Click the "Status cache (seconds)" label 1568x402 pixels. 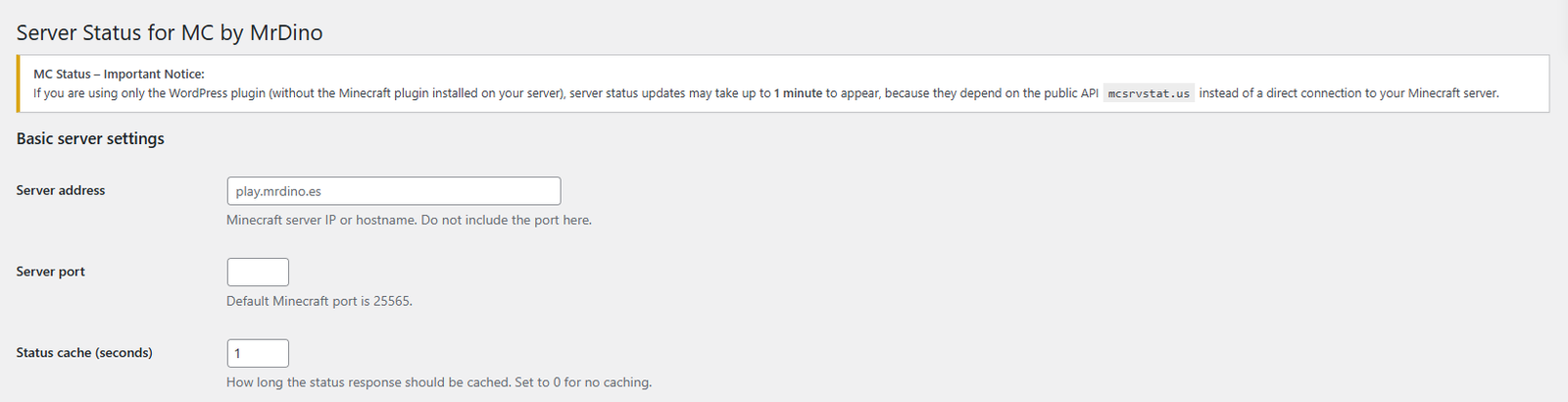tap(84, 353)
